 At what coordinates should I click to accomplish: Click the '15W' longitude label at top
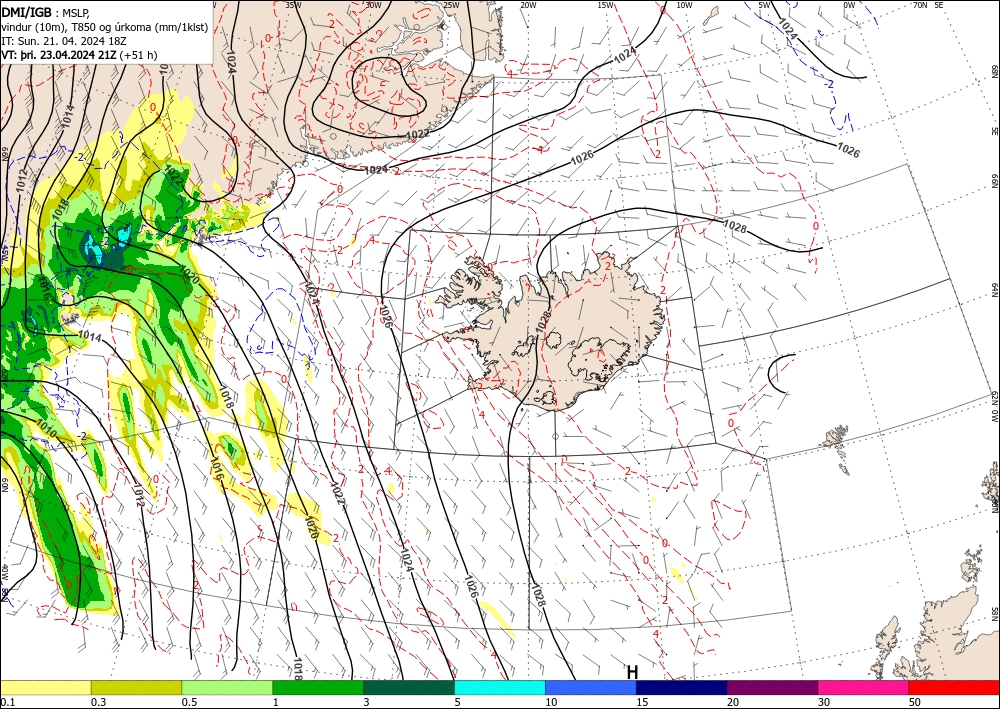pyautogui.click(x=606, y=5)
